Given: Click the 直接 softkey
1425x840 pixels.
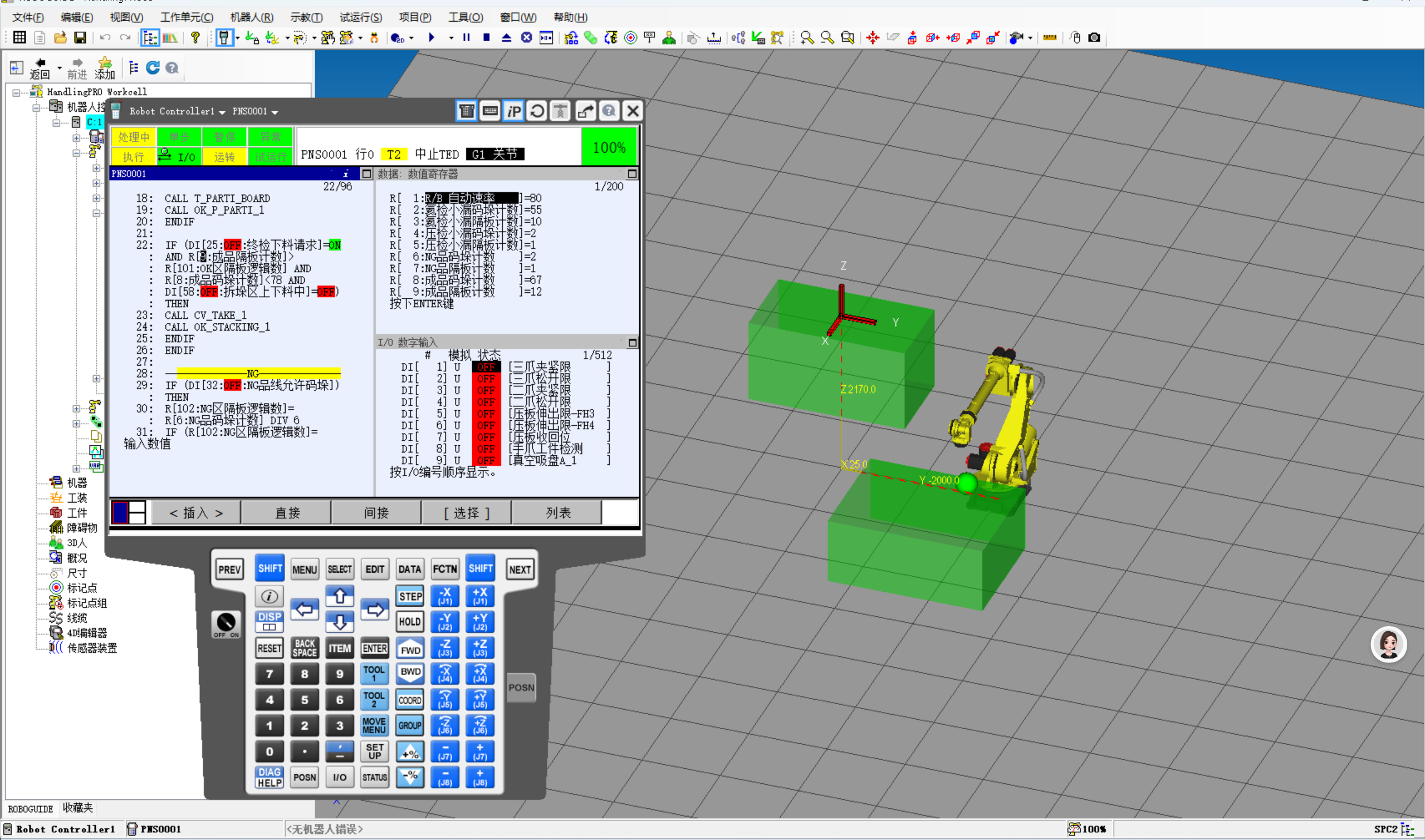Looking at the screenshot, I should pos(287,513).
